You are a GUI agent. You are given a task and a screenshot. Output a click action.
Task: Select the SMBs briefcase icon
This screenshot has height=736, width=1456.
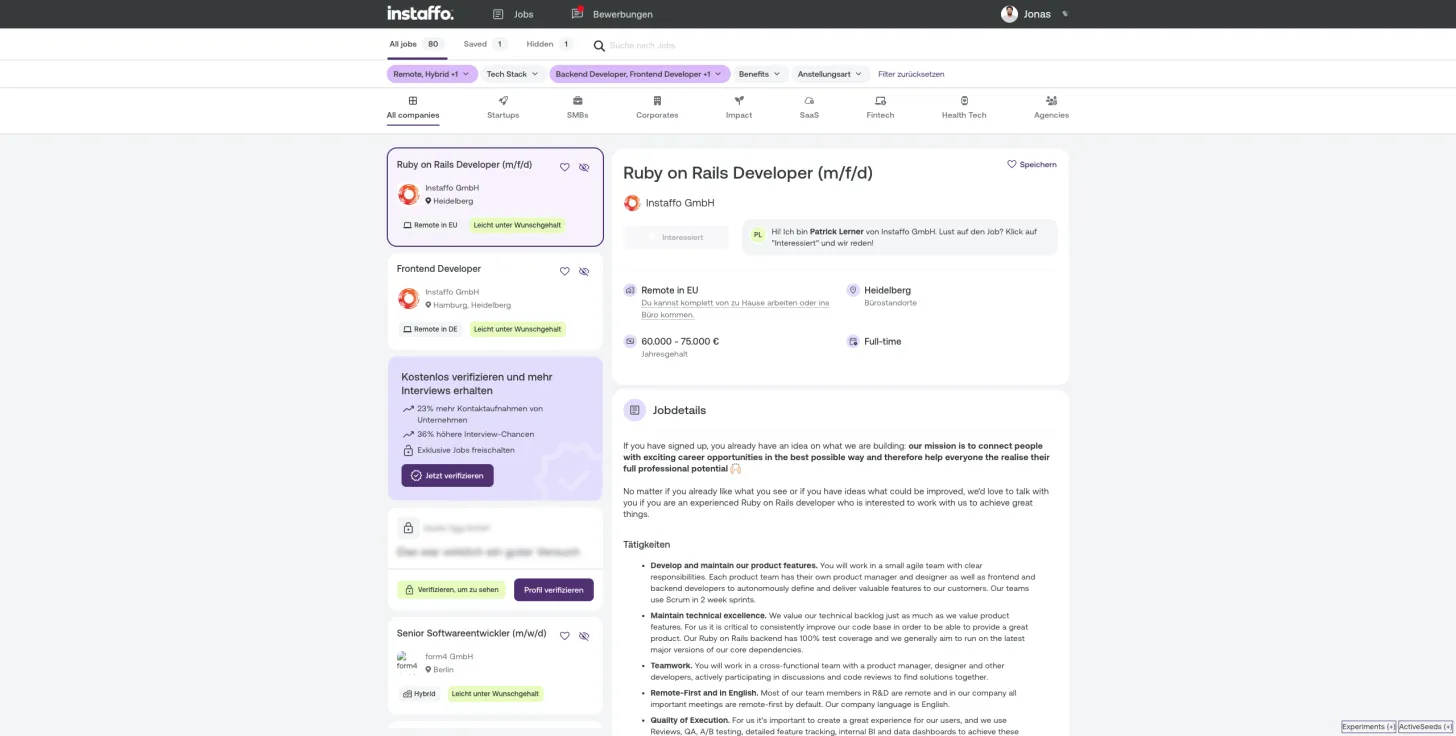[x=577, y=101]
